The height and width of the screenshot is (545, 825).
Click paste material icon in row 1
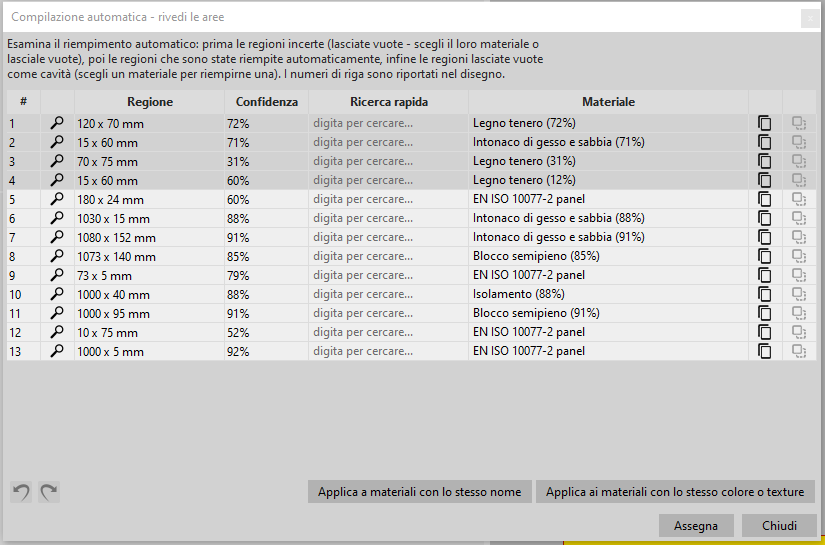click(799, 123)
